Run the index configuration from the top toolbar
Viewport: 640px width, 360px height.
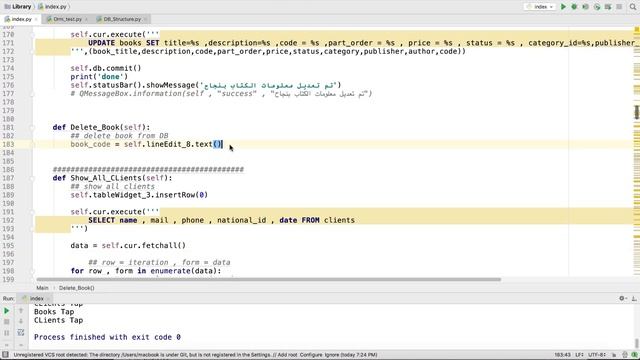[x=563, y=7]
